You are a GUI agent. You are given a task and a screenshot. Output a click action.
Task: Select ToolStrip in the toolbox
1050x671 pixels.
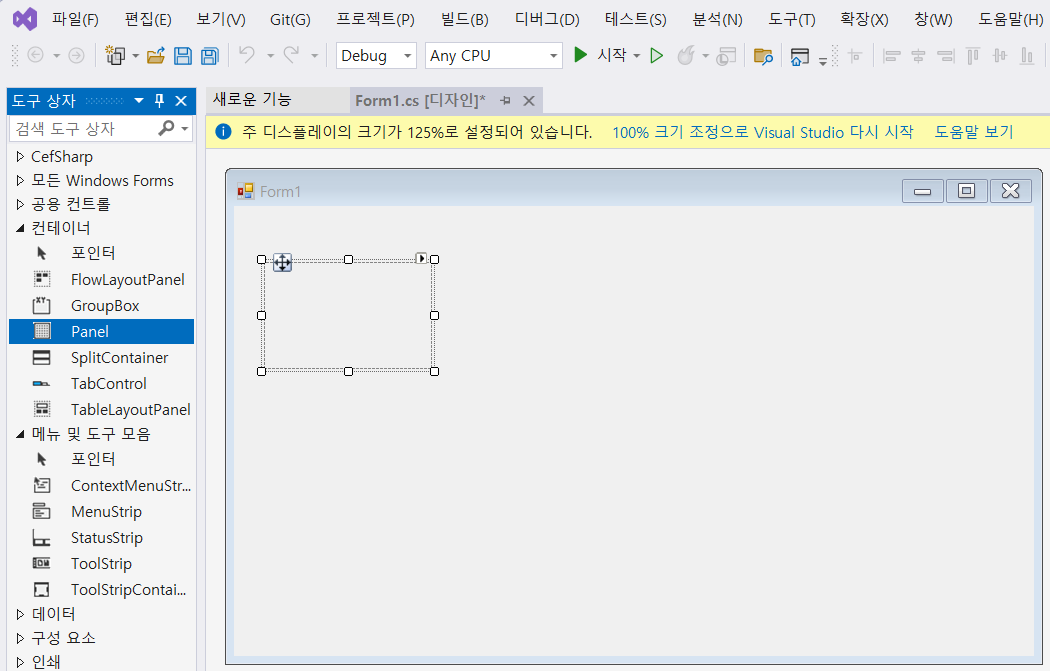coord(102,564)
